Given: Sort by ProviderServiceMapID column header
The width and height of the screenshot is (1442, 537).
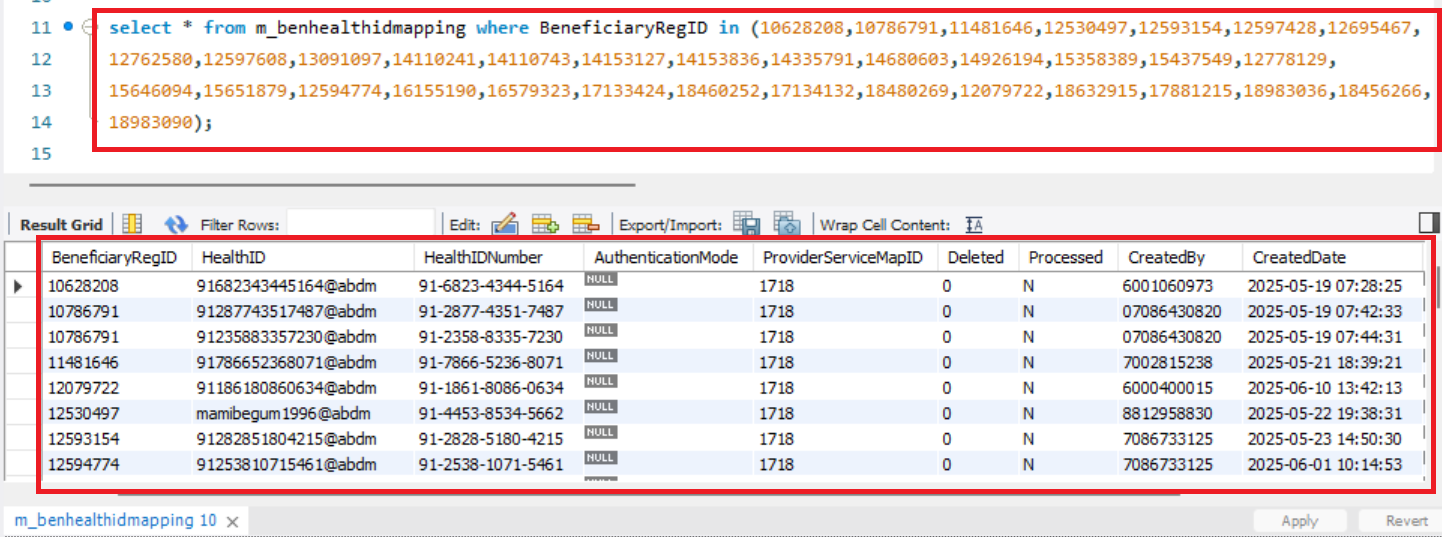Looking at the screenshot, I should pos(847,257).
